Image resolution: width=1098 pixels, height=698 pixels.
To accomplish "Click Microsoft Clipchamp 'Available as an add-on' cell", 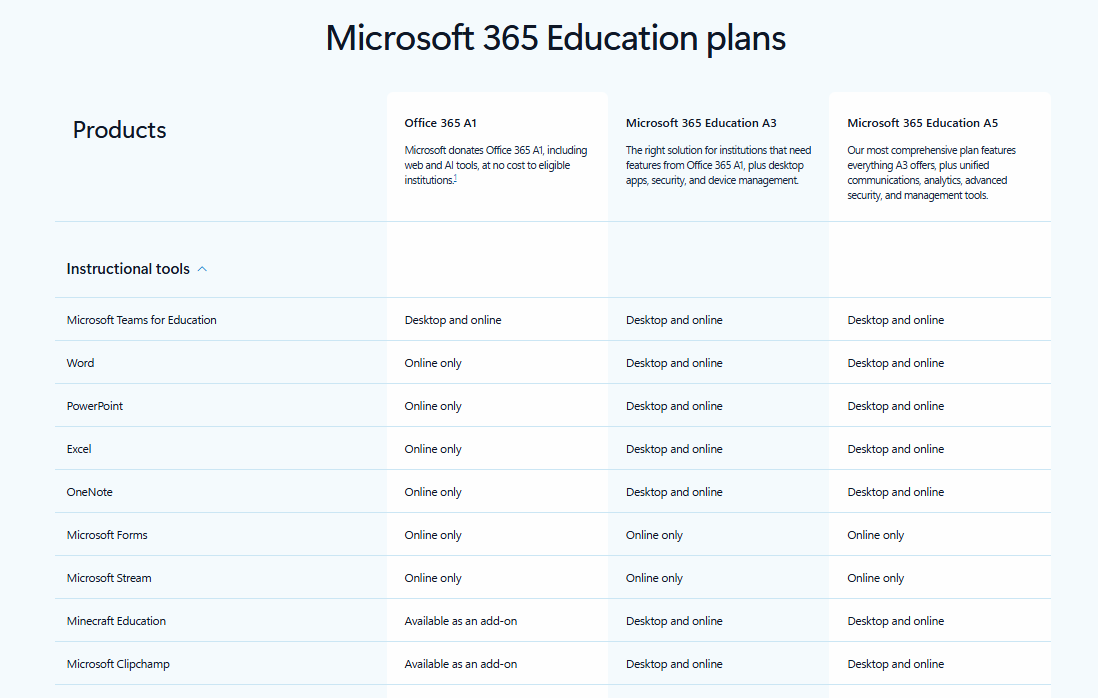I will click(461, 664).
